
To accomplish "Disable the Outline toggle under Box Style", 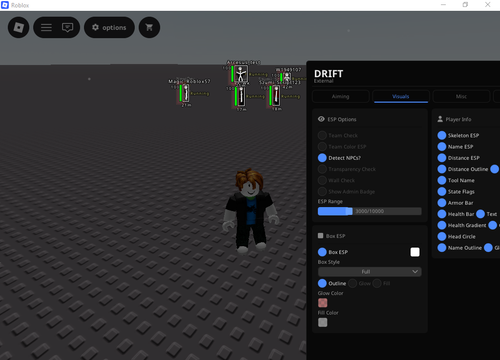I will tap(322, 283).
